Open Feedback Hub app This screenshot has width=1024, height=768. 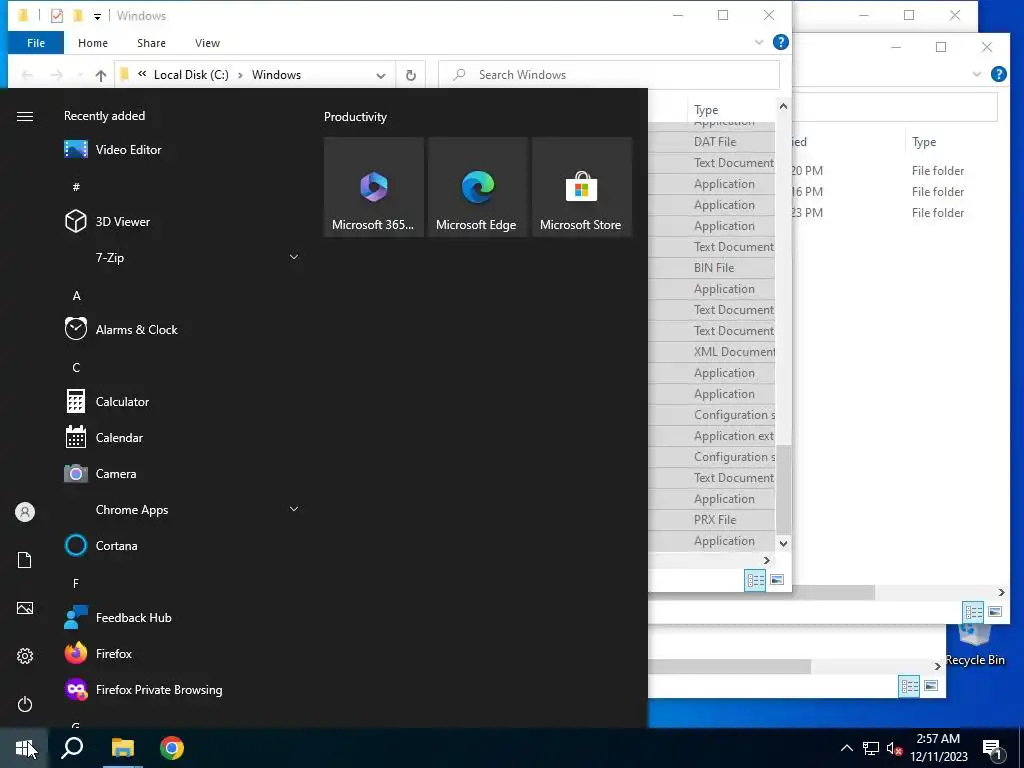(183, 617)
